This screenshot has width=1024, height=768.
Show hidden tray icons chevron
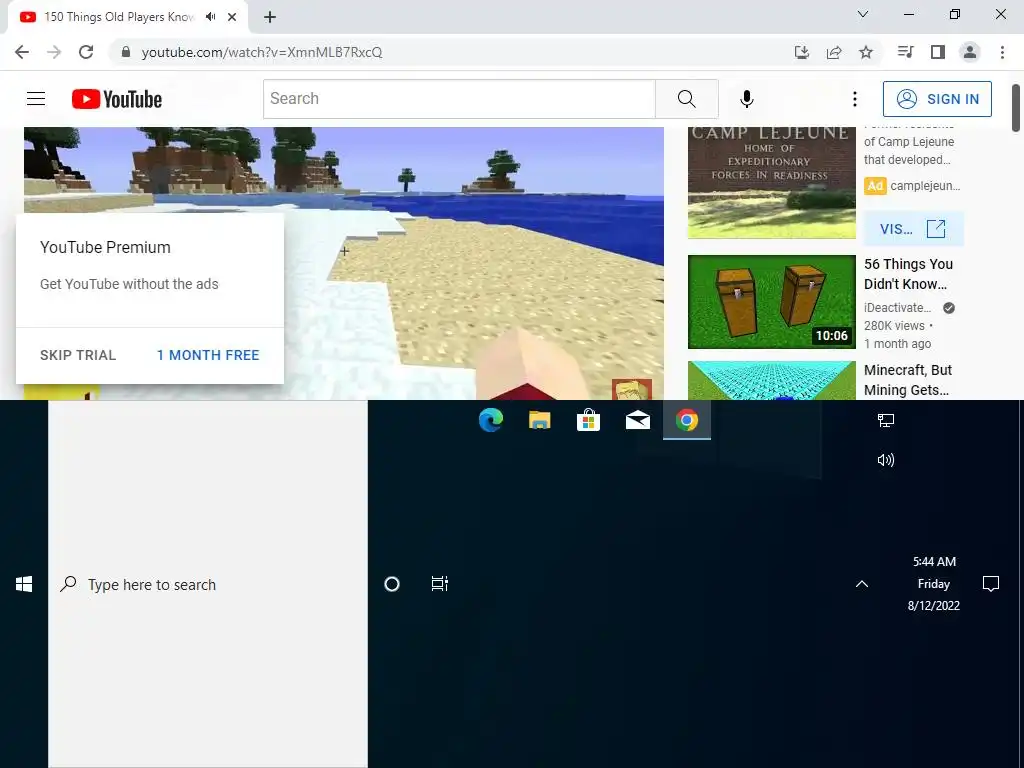(862, 584)
